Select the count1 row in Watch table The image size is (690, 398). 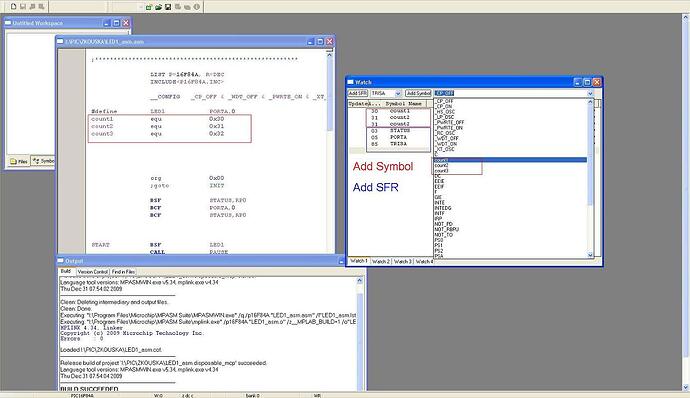(x=398, y=111)
